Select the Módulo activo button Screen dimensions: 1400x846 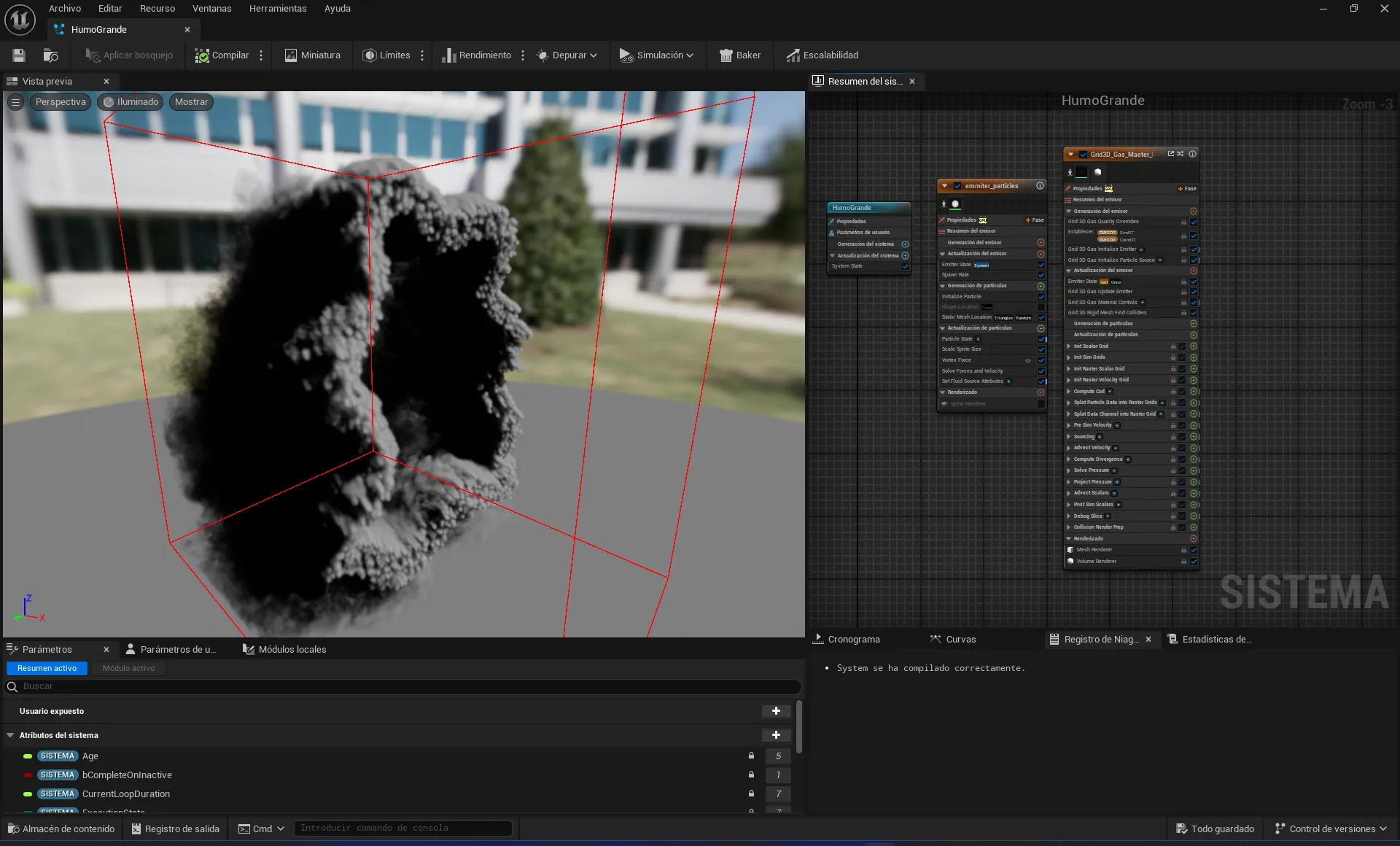pyautogui.click(x=128, y=668)
